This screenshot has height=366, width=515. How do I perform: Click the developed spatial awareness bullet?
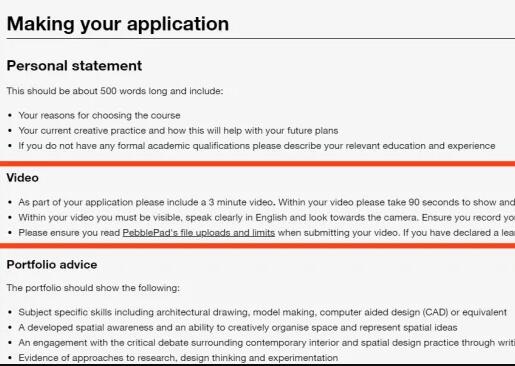pyautogui.click(x=238, y=328)
